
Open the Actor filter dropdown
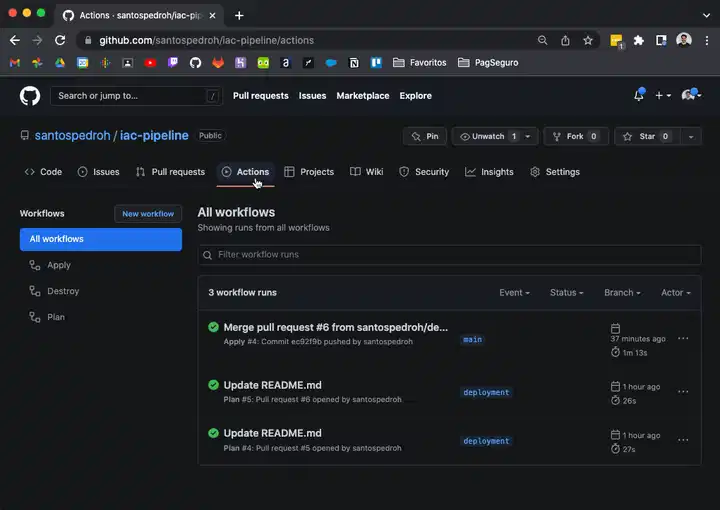point(676,292)
